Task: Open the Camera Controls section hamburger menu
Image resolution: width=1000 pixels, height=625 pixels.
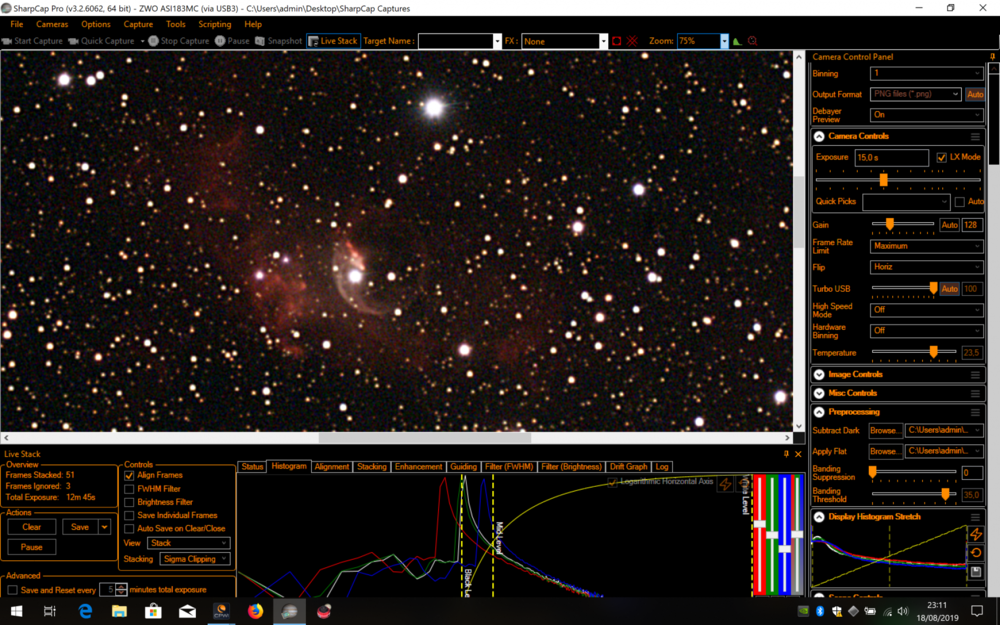Action: click(975, 136)
